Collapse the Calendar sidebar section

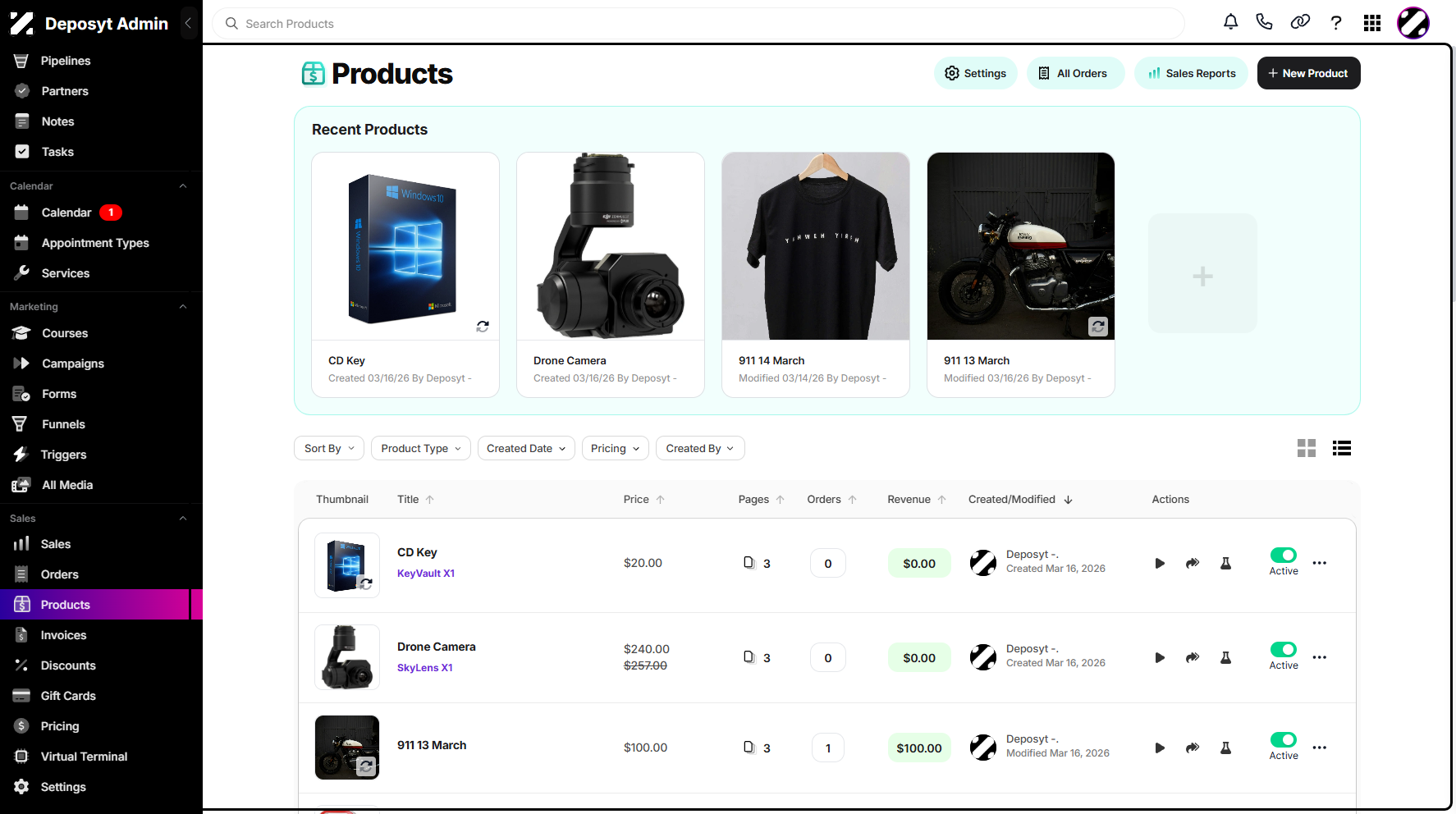pos(183,186)
